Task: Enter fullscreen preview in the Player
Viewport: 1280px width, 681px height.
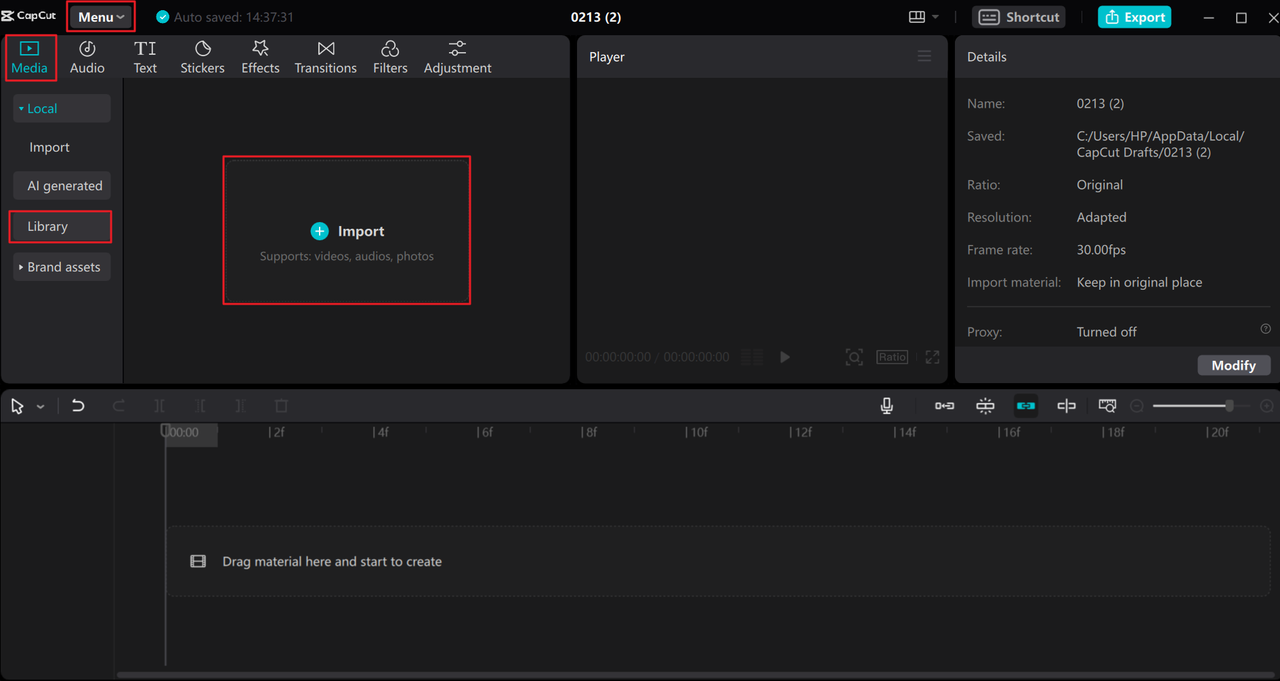Action: click(932, 357)
